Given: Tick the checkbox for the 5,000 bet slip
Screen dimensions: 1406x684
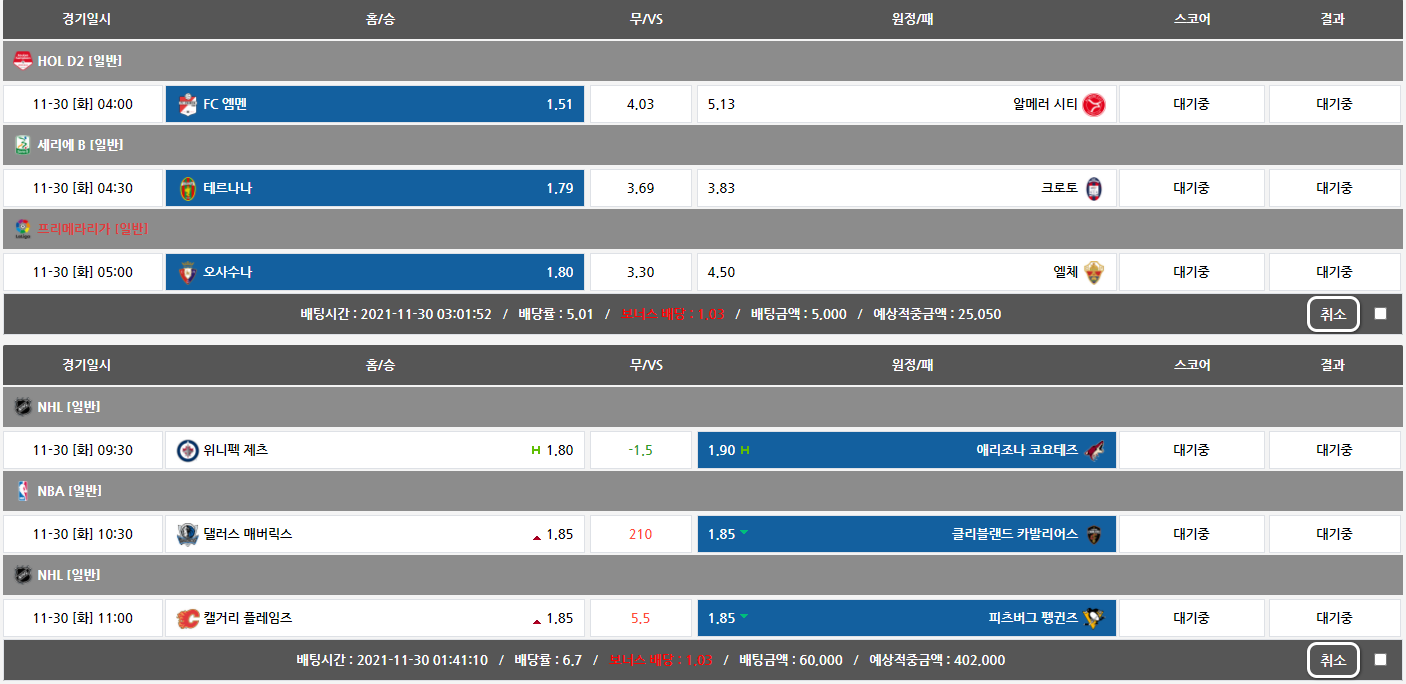Looking at the screenshot, I should [1380, 314].
